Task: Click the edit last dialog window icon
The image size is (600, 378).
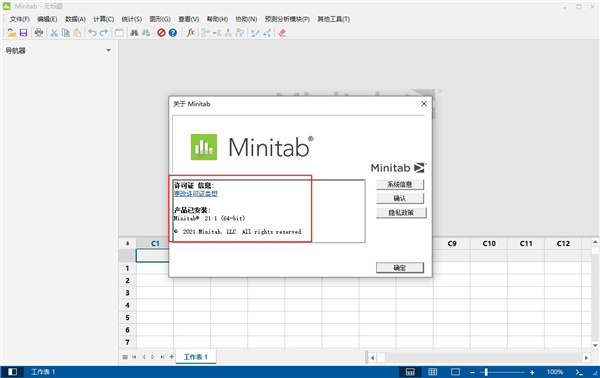Action: [119, 33]
